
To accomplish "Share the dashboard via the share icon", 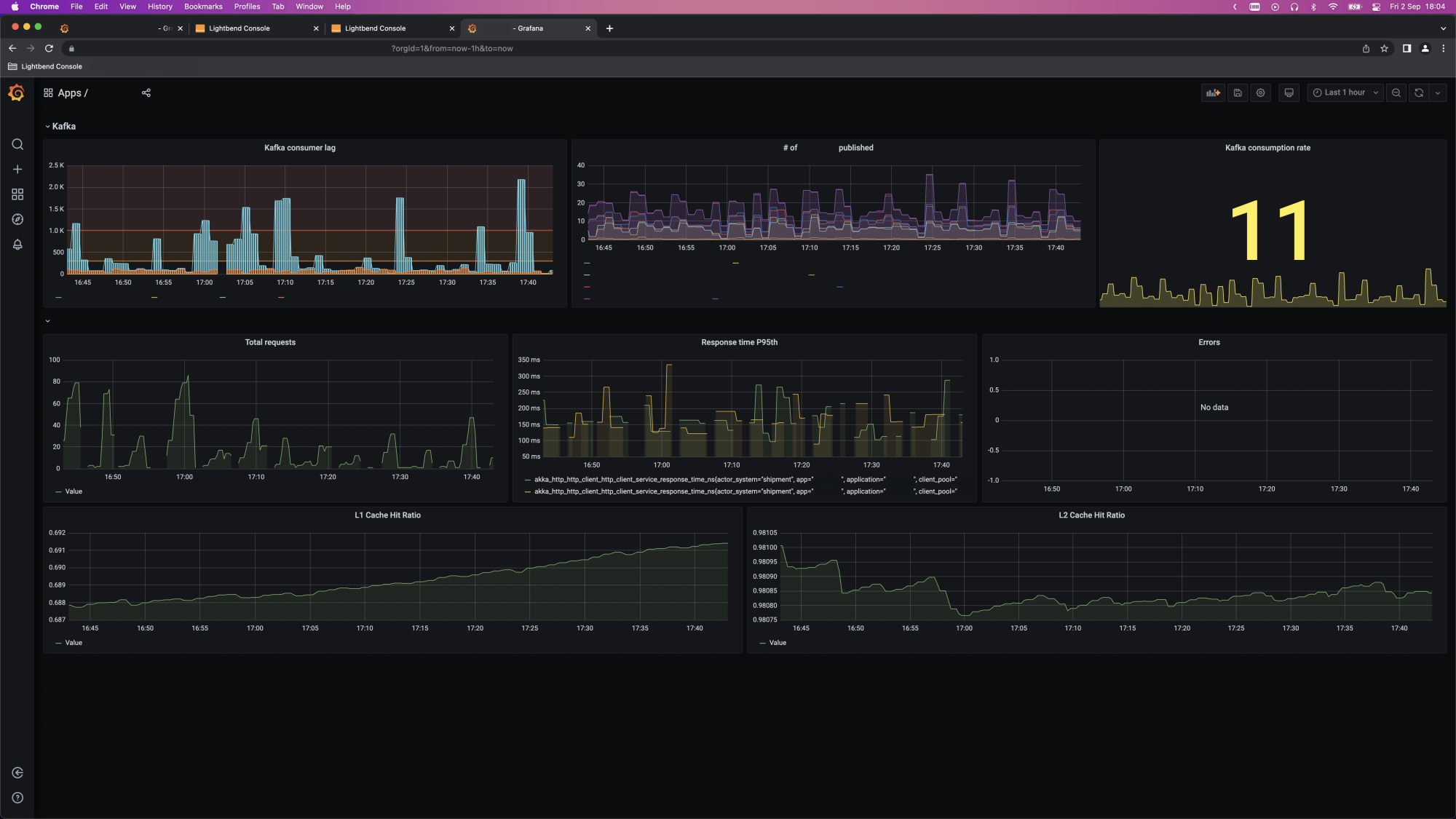I will 146,92.
